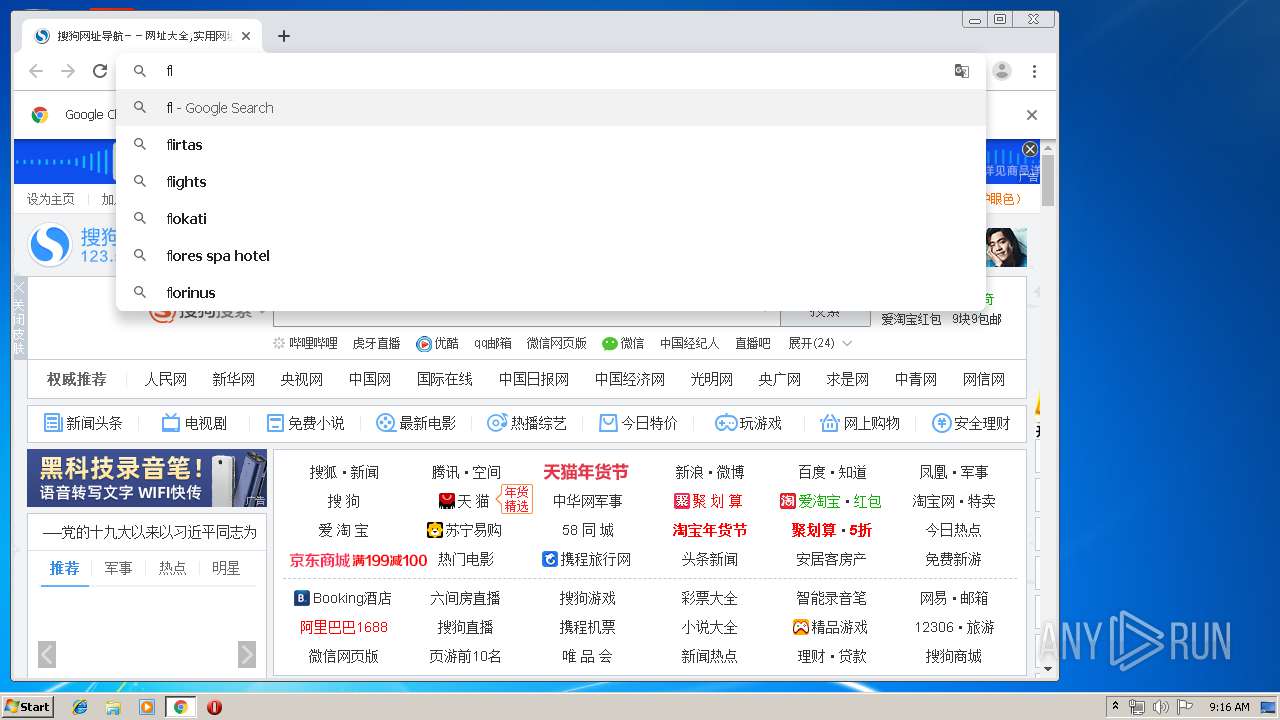Switch to the 明星 news tab
1280x720 pixels.
coord(226,568)
